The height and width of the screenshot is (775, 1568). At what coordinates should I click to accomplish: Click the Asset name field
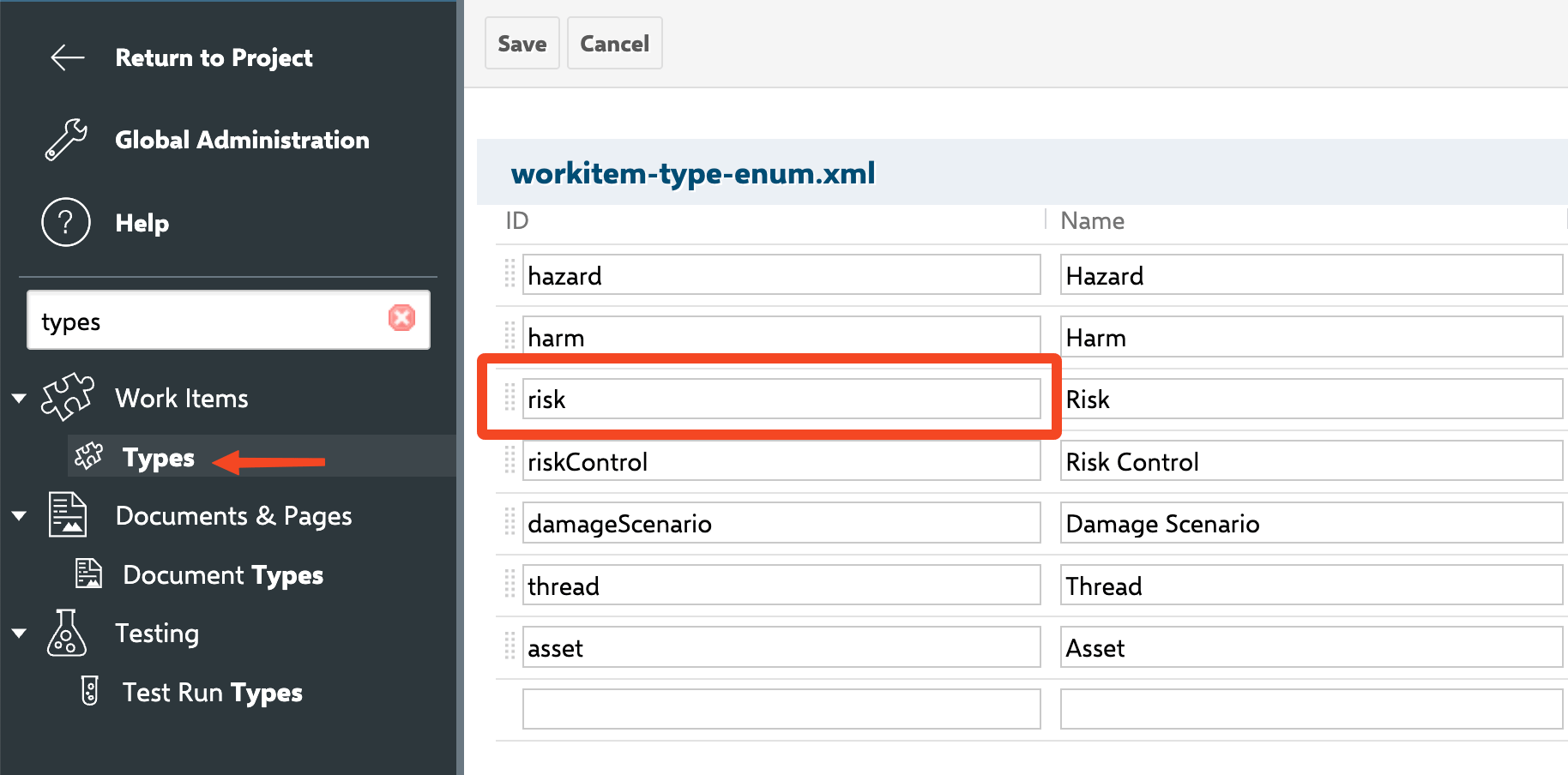point(1312,646)
